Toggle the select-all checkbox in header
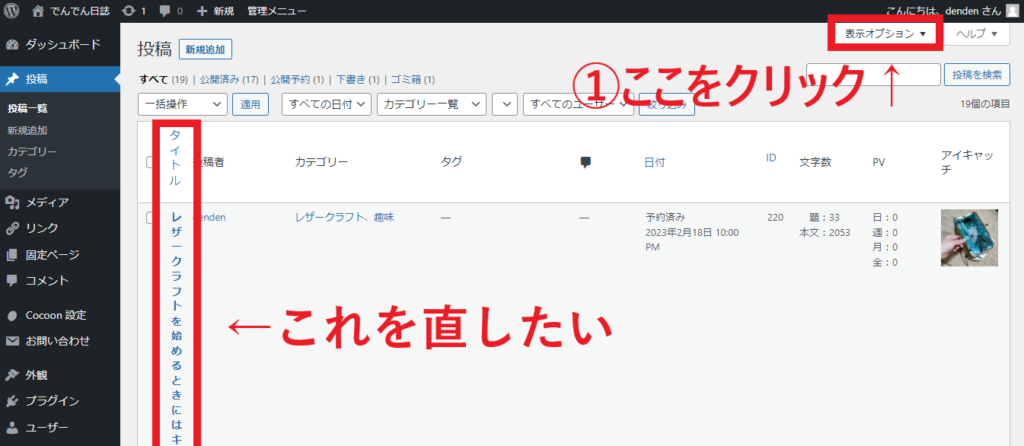 pyautogui.click(x=150, y=162)
